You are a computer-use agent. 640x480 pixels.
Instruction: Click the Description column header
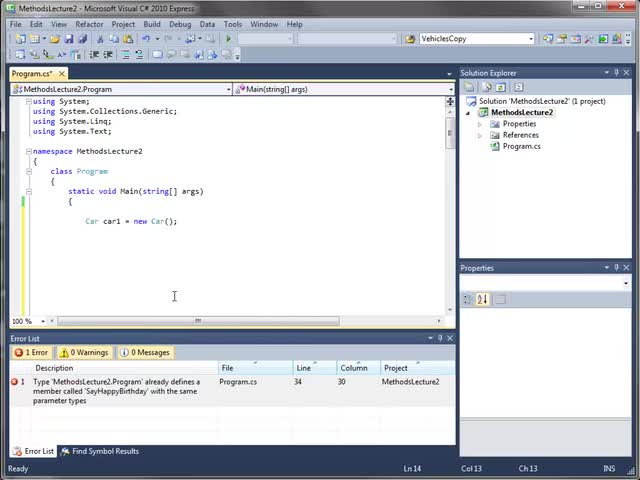pyautogui.click(x=54, y=368)
